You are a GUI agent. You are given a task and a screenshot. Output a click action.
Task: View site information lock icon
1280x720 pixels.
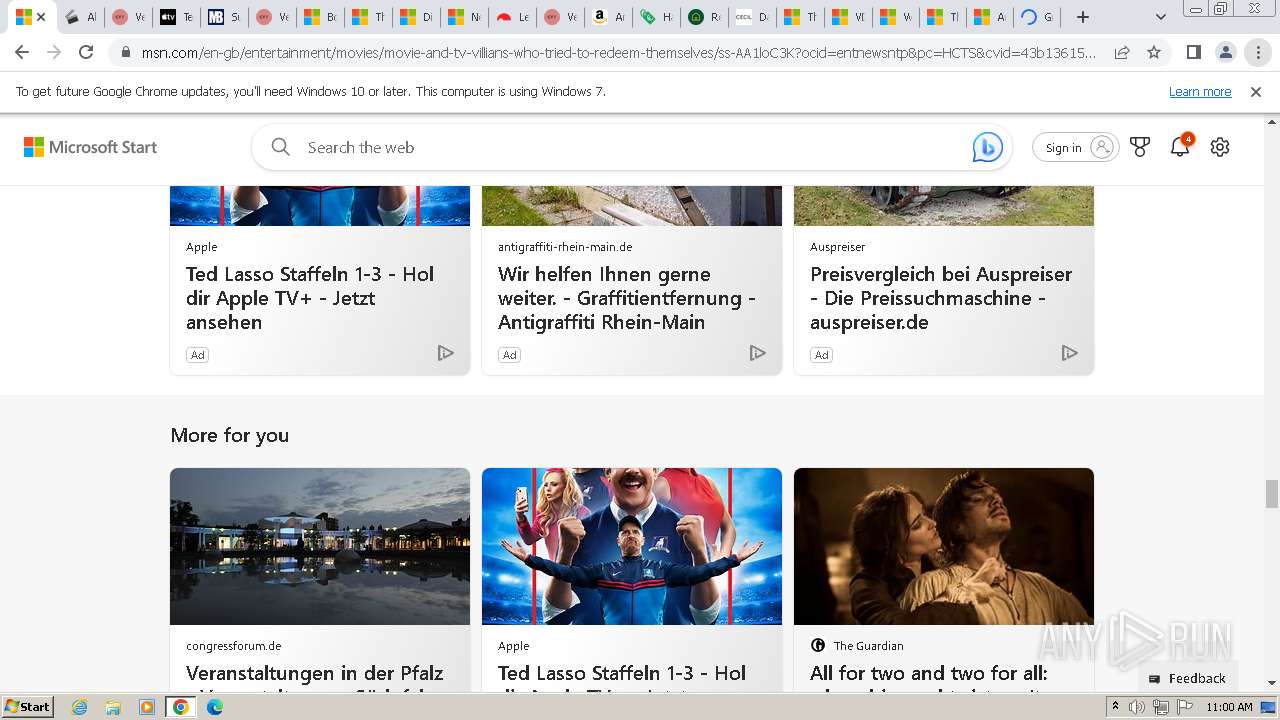coord(125,52)
